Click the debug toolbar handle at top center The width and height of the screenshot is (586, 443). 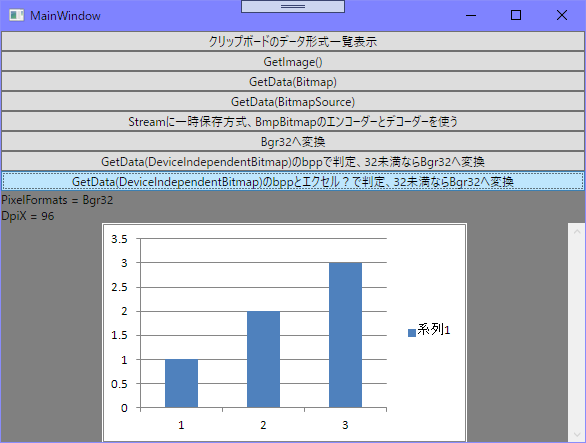[293, 6]
